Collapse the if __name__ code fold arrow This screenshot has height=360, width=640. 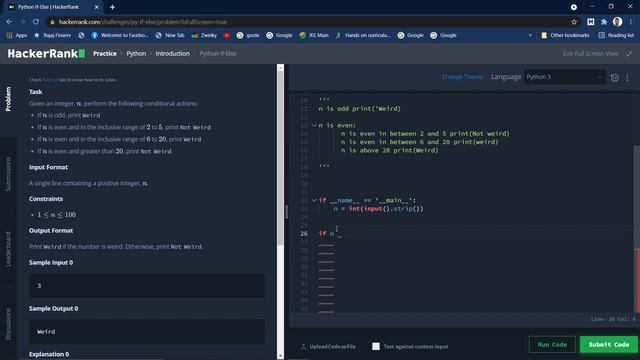coord(314,200)
